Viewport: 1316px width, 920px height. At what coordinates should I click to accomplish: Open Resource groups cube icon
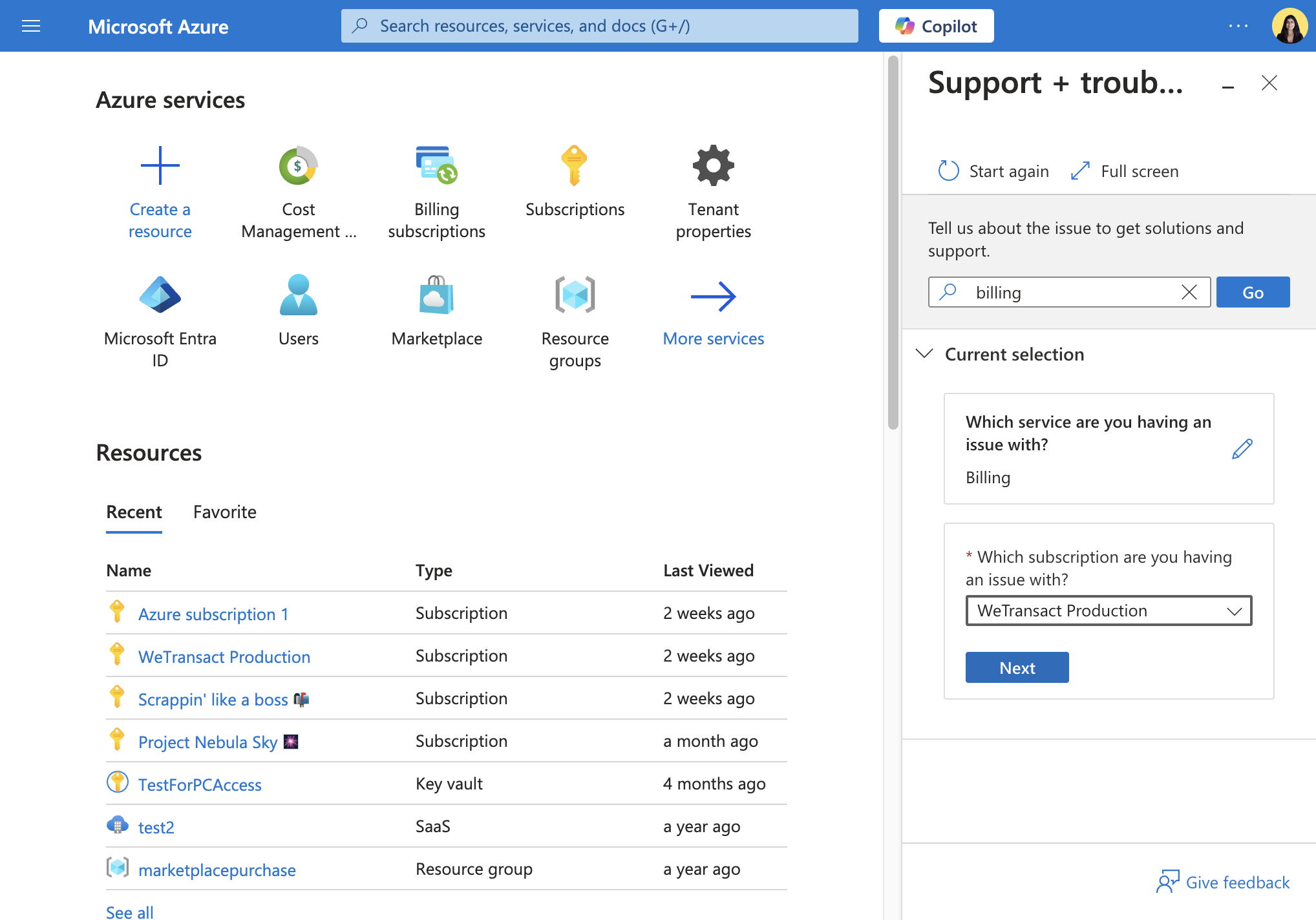pyautogui.click(x=575, y=295)
